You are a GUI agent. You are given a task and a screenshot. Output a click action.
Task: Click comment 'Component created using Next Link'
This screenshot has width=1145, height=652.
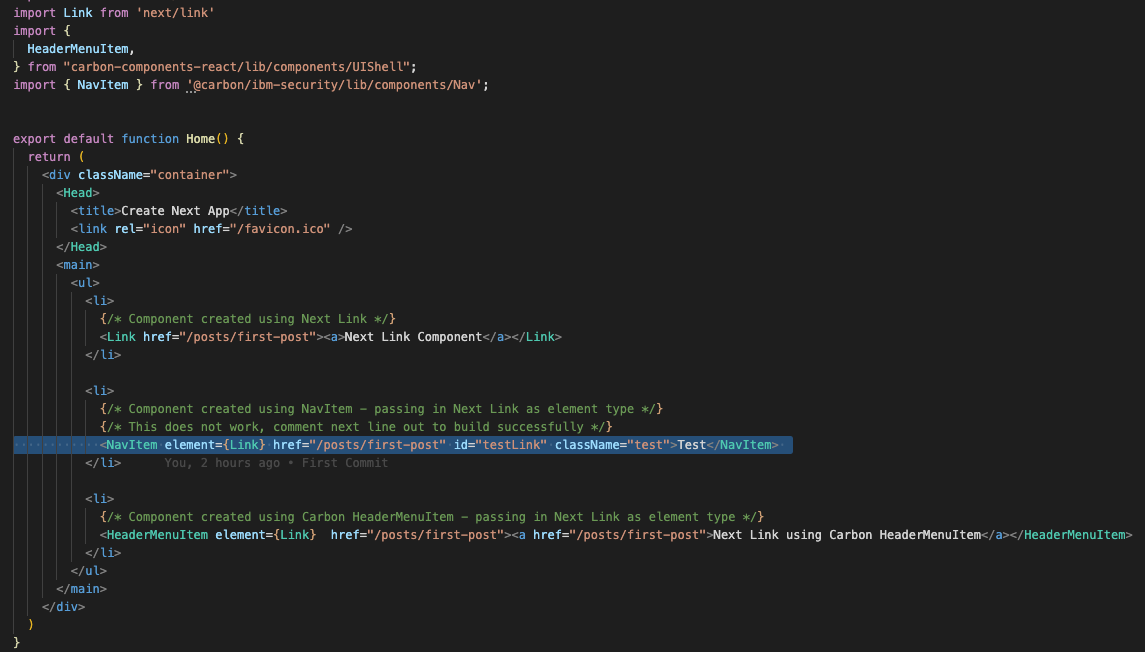pyautogui.click(x=248, y=319)
